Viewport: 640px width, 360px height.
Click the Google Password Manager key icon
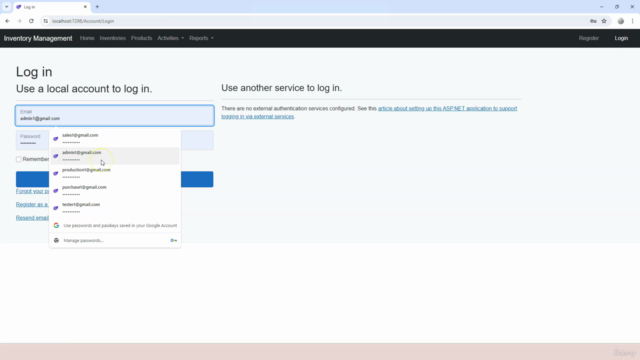pyautogui.click(x=173, y=240)
